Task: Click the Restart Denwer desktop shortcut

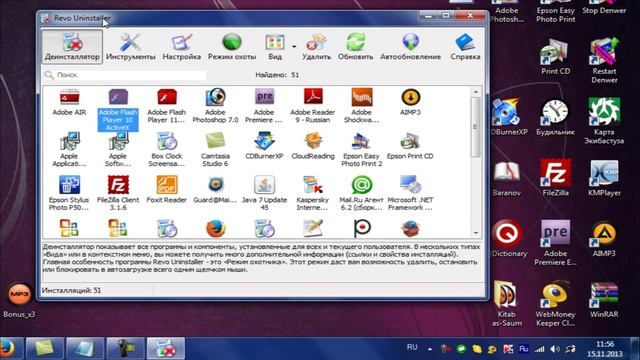Action: click(604, 60)
